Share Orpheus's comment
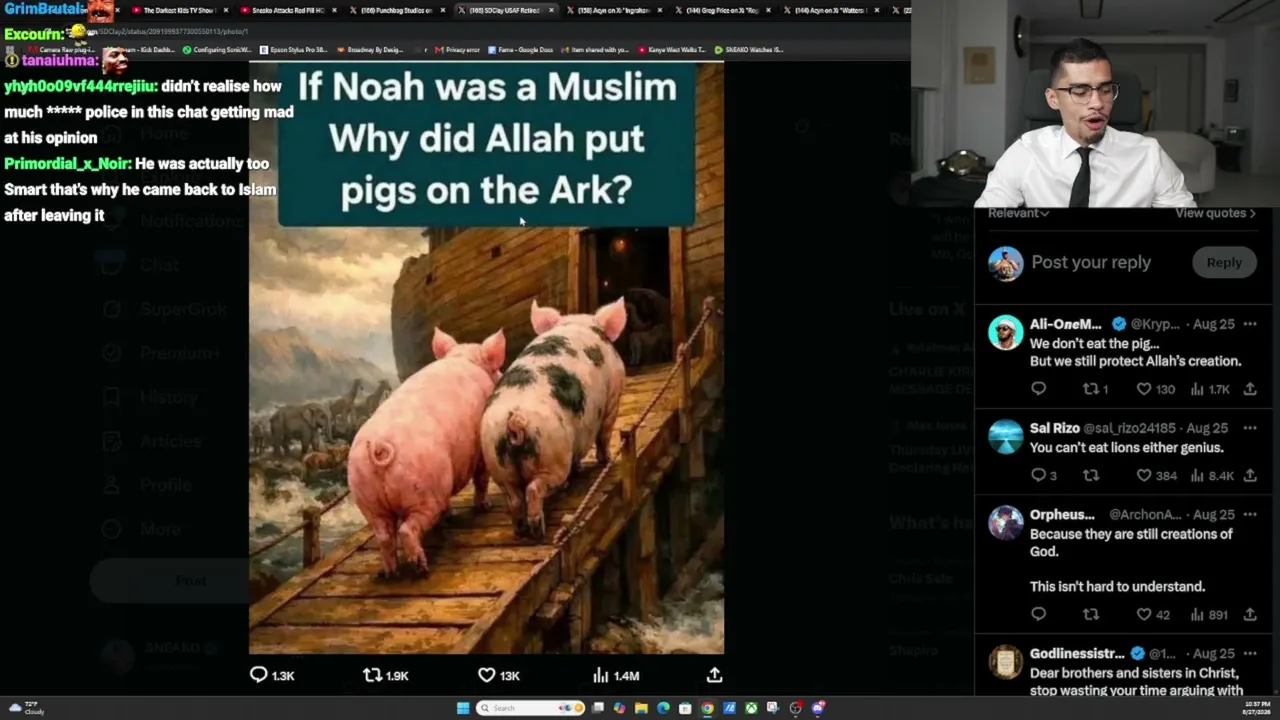Image resolution: width=1280 pixels, height=720 pixels. [x=1250, y=615]
